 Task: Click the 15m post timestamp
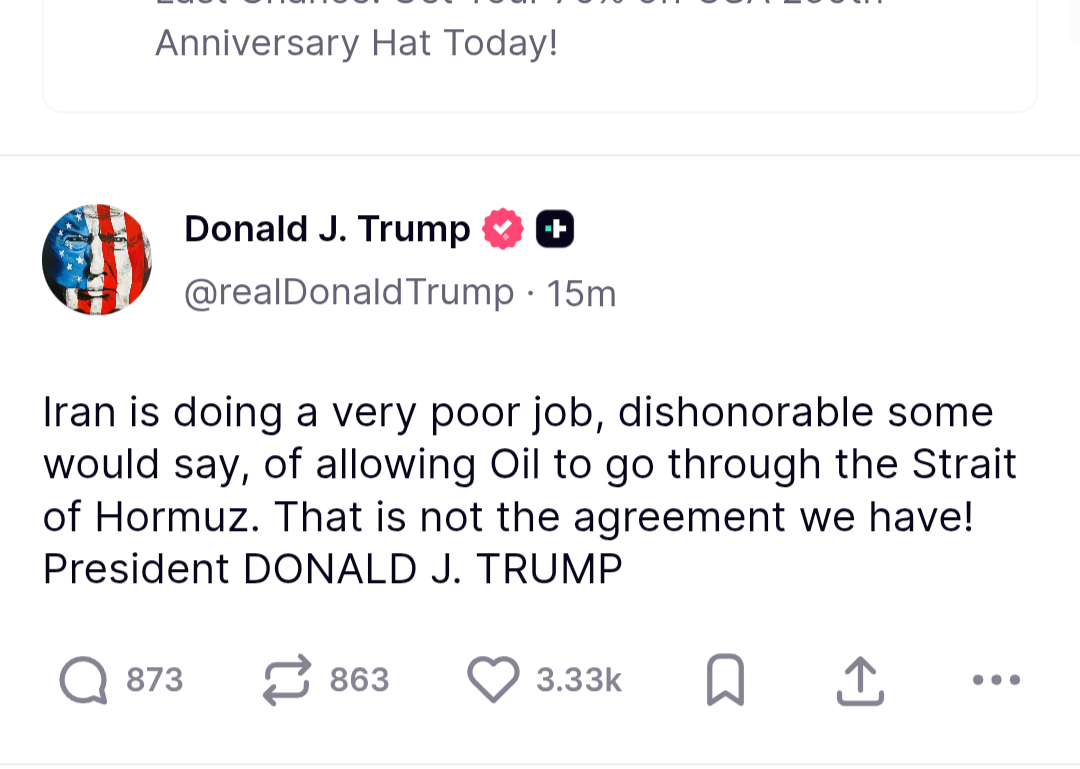[x=582, y=294]
